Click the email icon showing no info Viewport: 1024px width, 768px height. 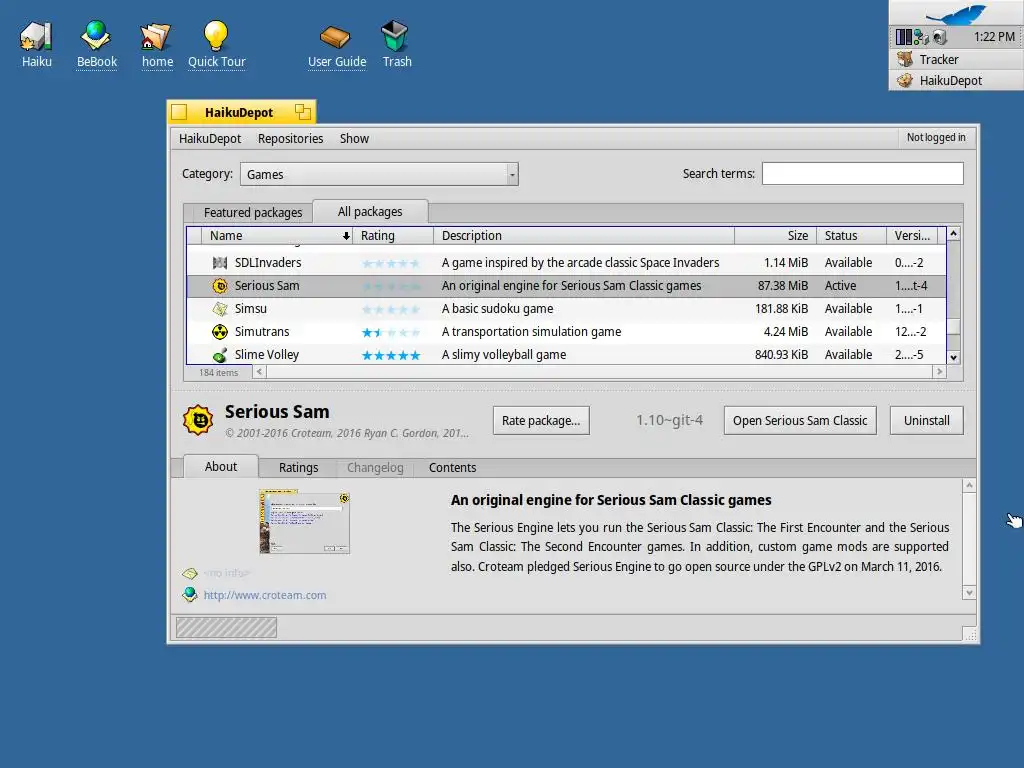[190, 573]
